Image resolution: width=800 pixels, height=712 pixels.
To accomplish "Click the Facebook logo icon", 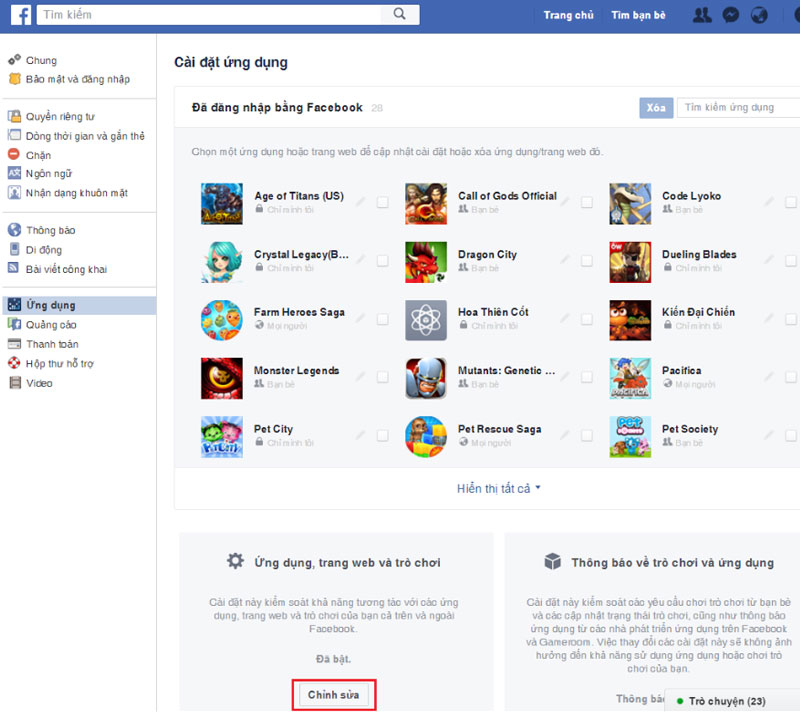I will click(21, 15).
